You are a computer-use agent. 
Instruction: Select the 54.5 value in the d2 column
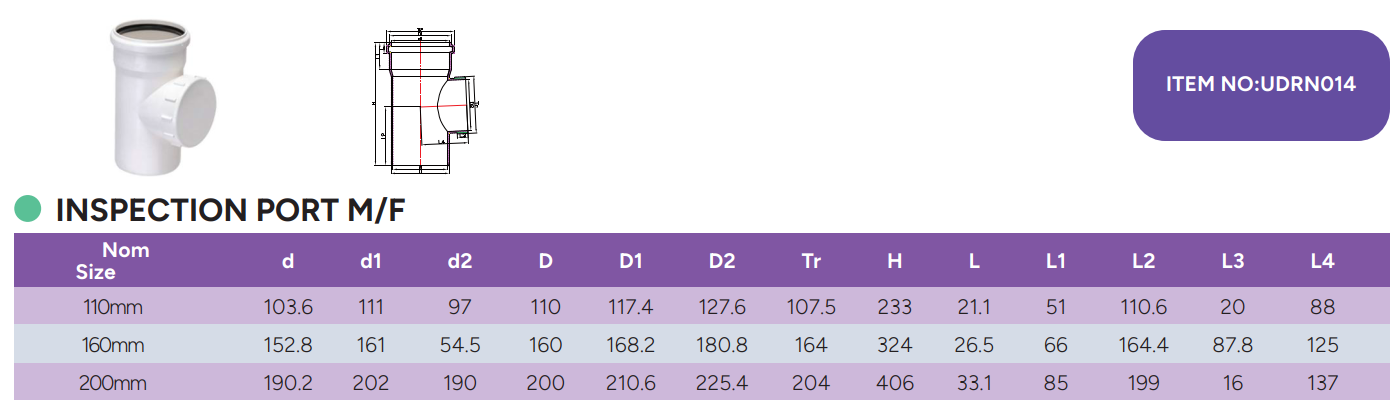click(460, 346)
